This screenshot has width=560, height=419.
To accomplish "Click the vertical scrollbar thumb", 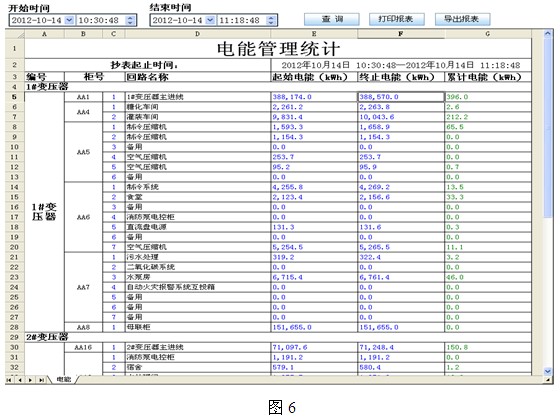I will point(548,128).
